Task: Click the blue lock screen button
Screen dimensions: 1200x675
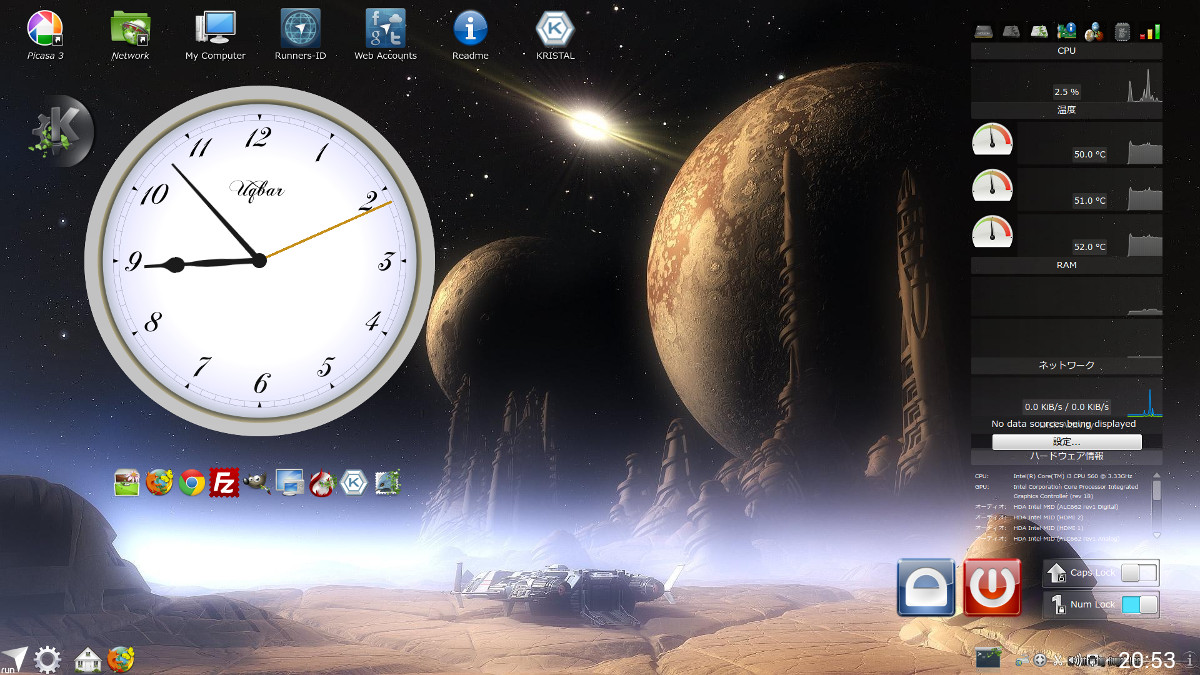Action: [x=926, y=587]
